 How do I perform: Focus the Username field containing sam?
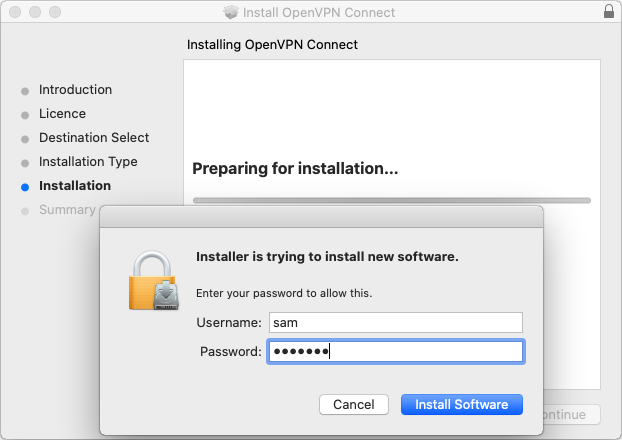click(x=395, y=322)
